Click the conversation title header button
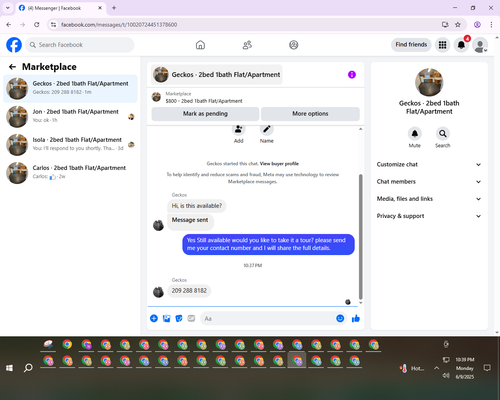 coord(217,75)
